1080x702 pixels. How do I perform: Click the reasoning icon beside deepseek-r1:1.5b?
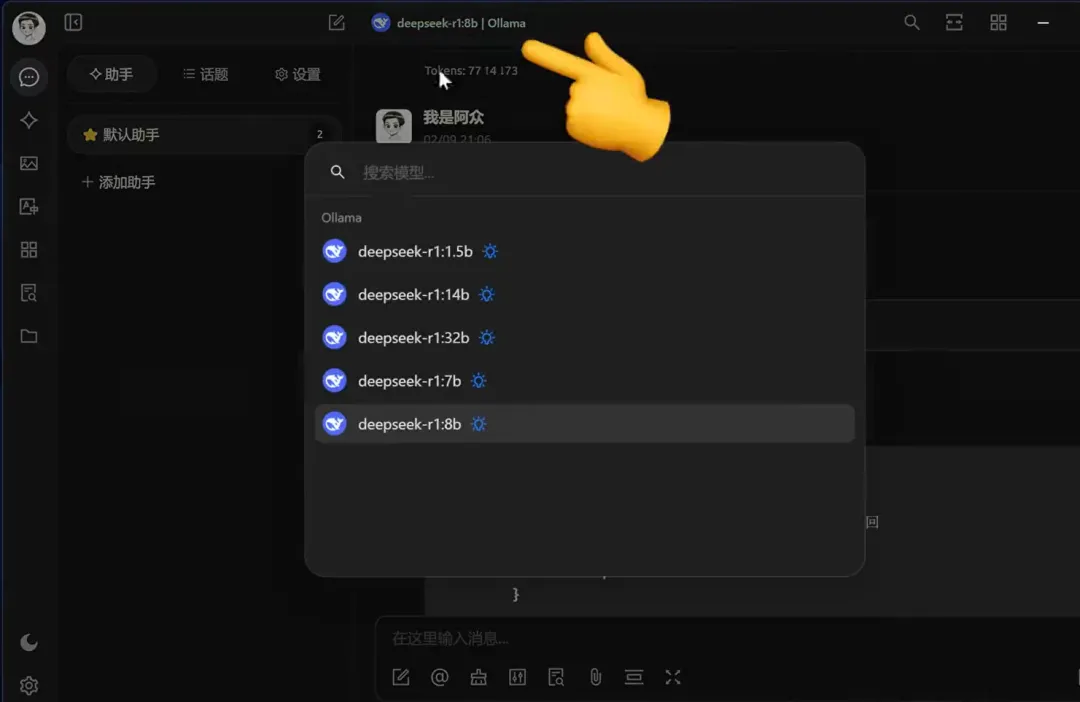[490, 251]
